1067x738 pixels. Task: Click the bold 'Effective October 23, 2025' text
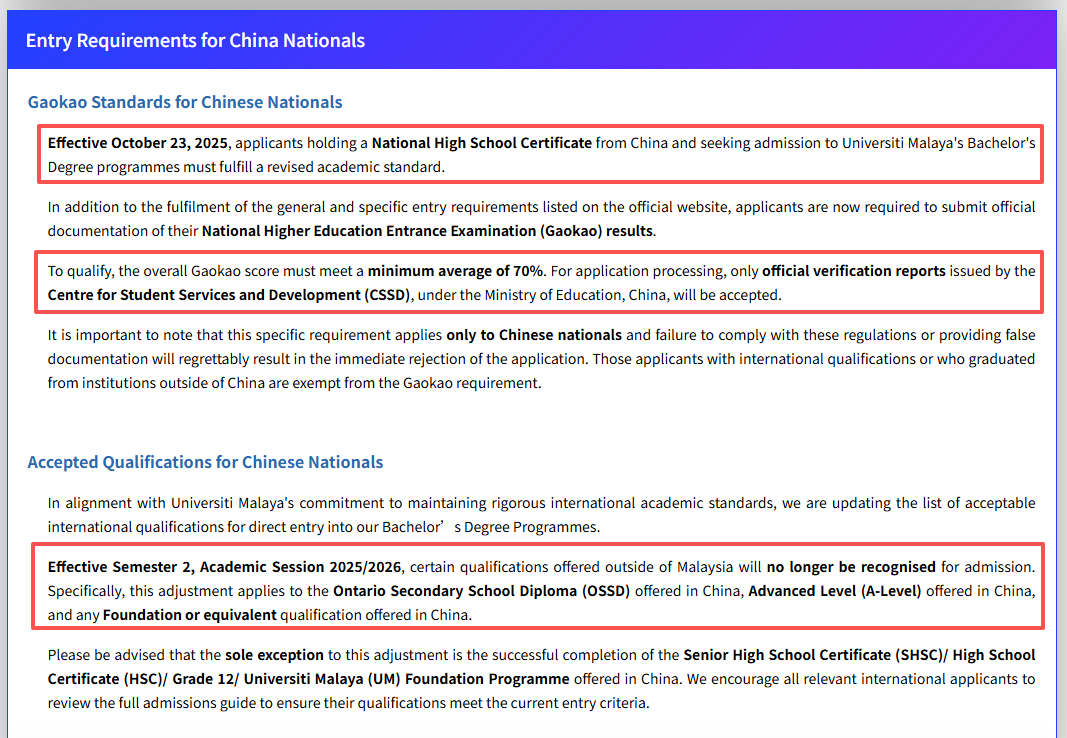[x=138, y=143]
